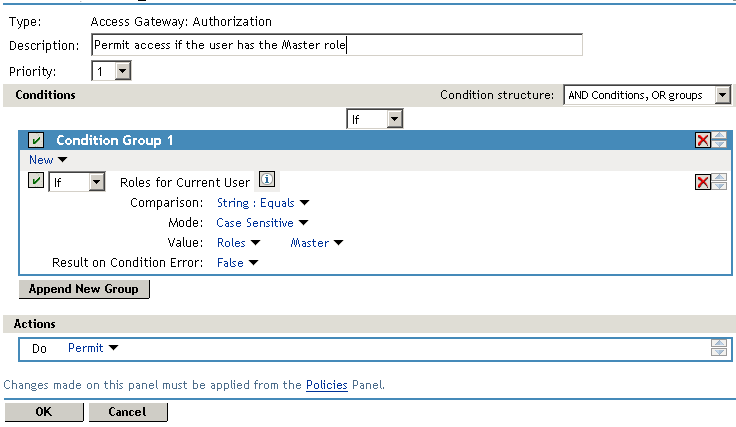Click the Append New Group button
Screen dimensions: 736x427
point(84,289)
